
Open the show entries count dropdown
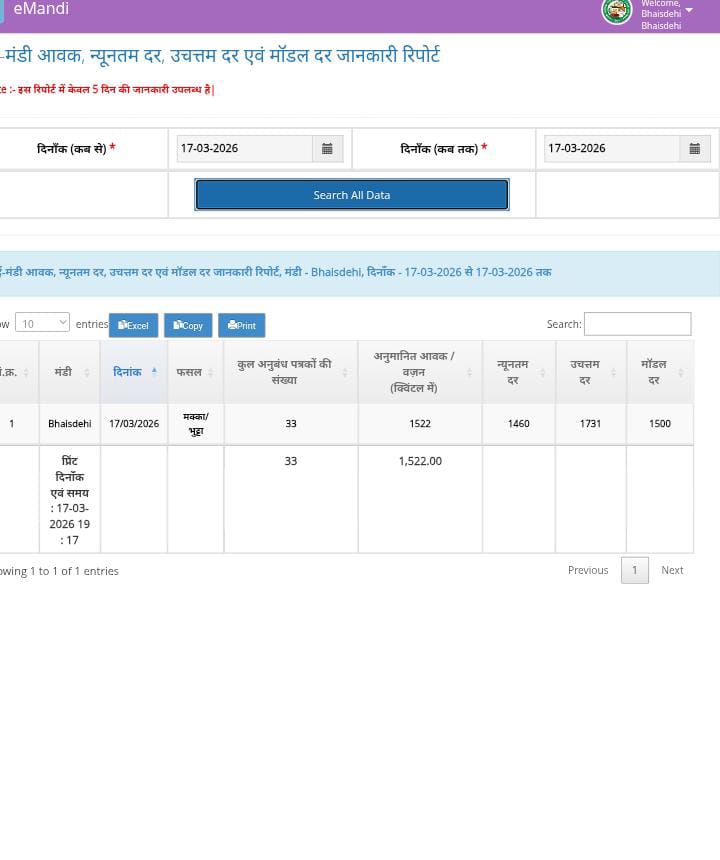42,322
